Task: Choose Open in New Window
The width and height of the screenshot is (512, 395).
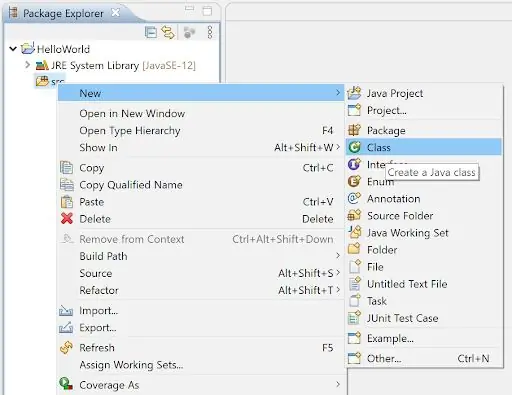Action: coord(201,113)
